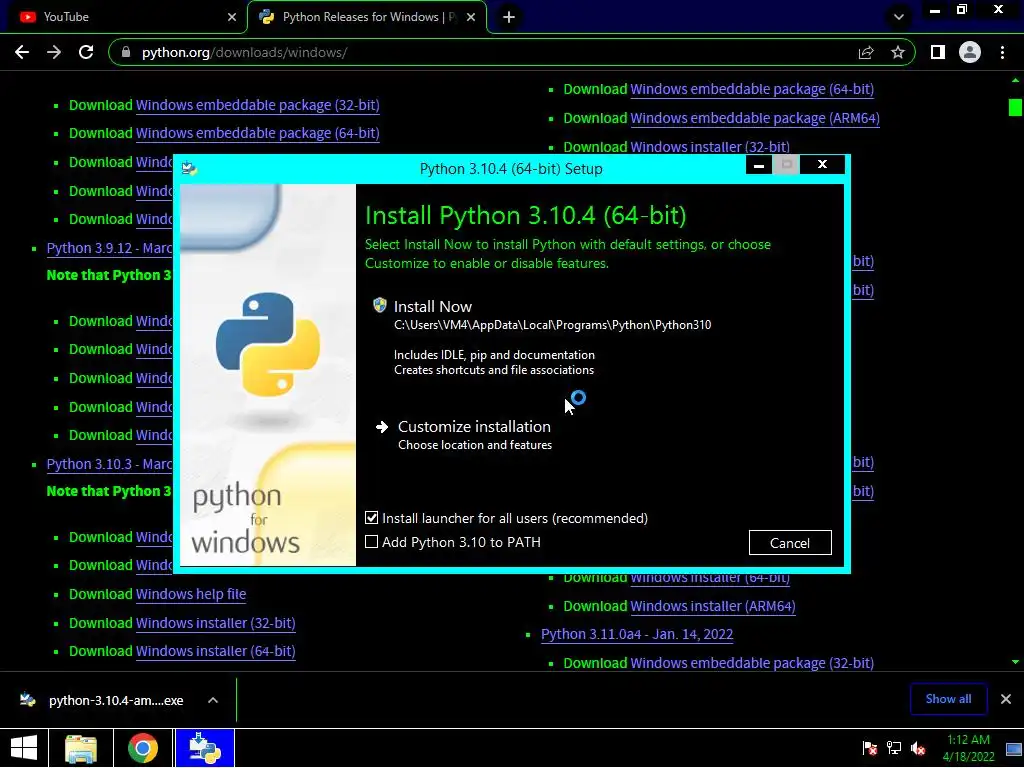
Task: Click the Show desktop taskbar button
Action: (1015, 748)
